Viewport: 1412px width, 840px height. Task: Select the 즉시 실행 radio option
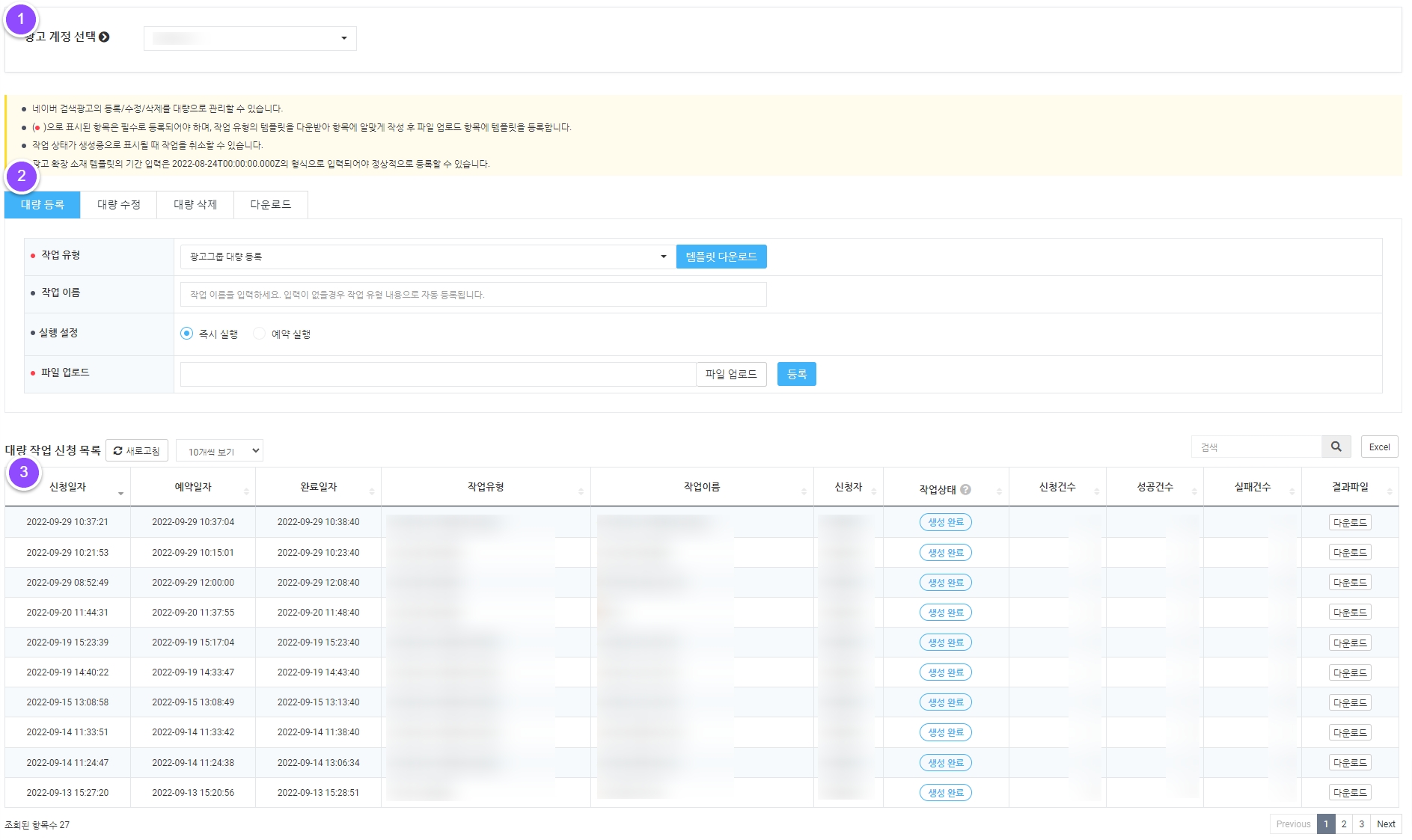tap(187, 334)
